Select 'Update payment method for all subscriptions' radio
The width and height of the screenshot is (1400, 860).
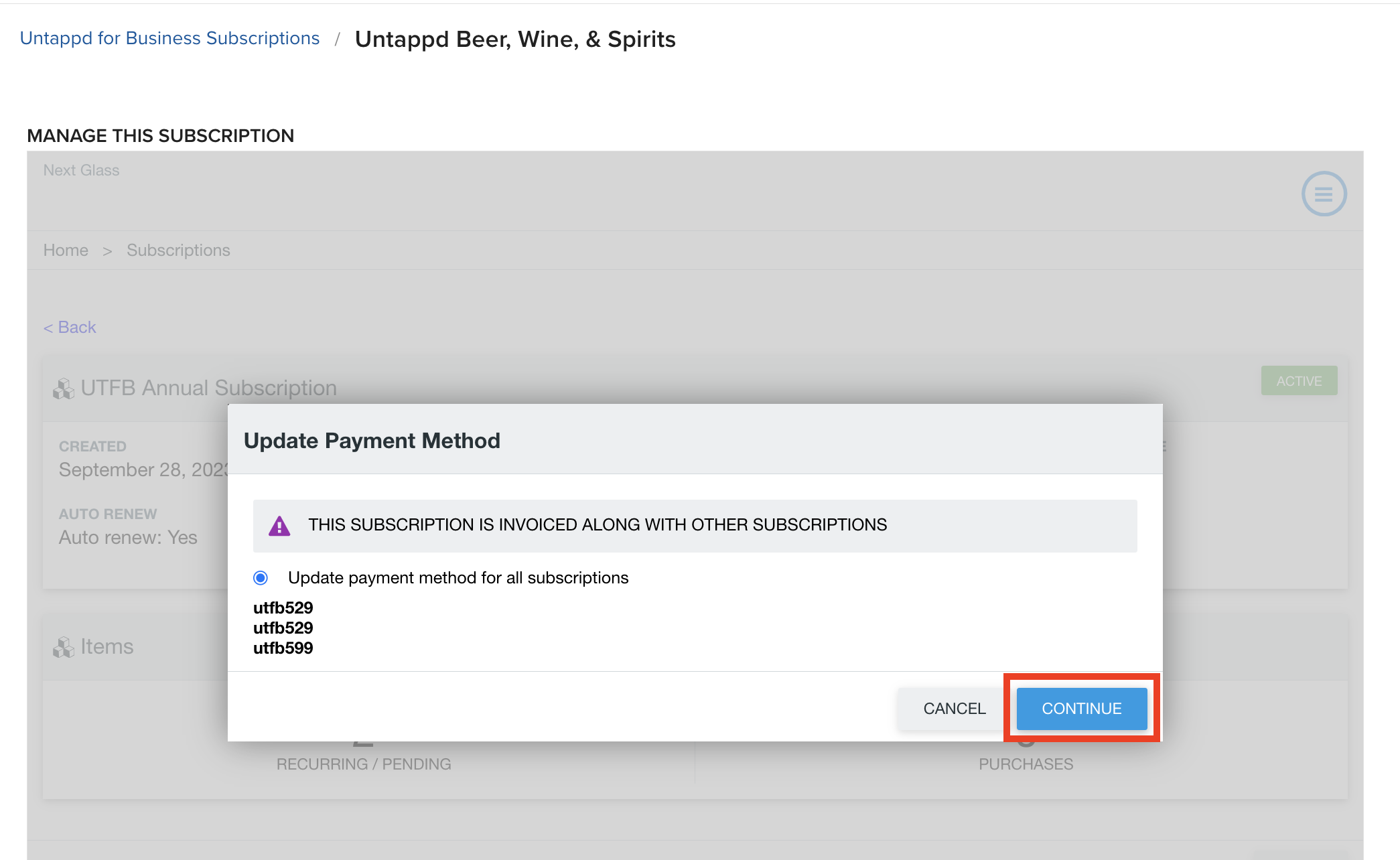coord(261,577)
